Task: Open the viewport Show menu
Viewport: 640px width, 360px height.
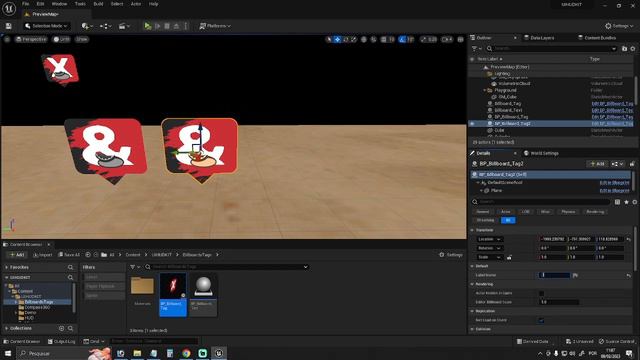Action: (82, 39)
